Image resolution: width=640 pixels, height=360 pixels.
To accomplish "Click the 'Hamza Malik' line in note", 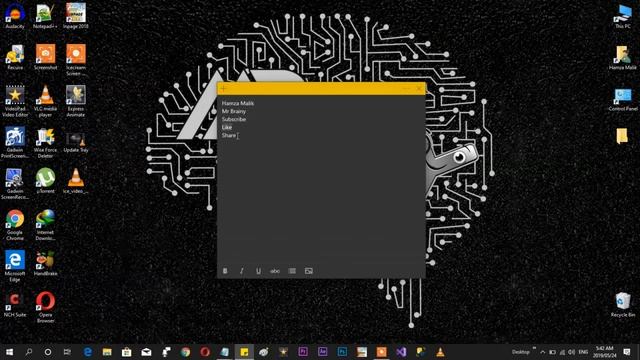I will click(238, 103).
